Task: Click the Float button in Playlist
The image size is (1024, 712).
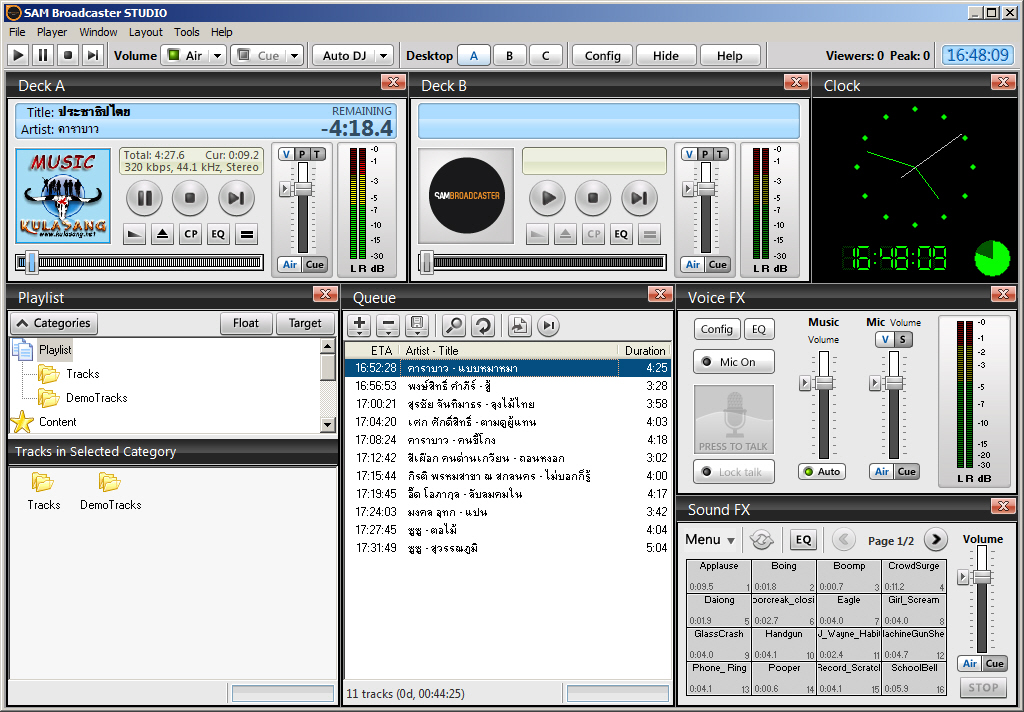Action: coord(246,323)
